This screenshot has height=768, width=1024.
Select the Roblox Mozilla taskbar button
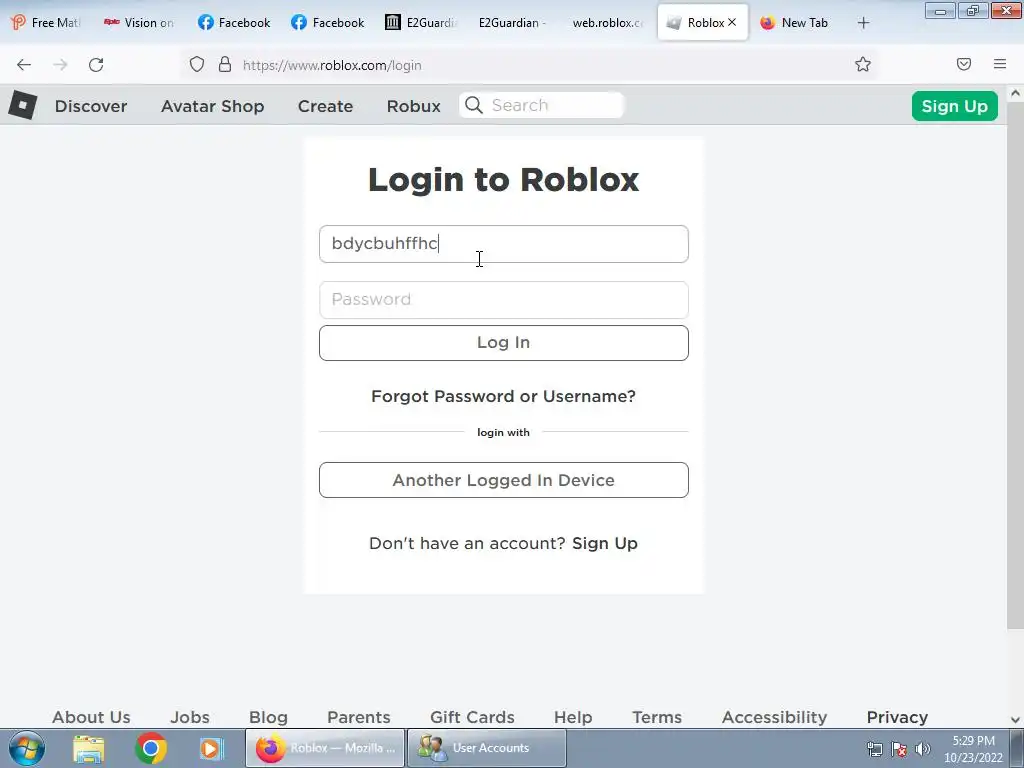[325, 748]
